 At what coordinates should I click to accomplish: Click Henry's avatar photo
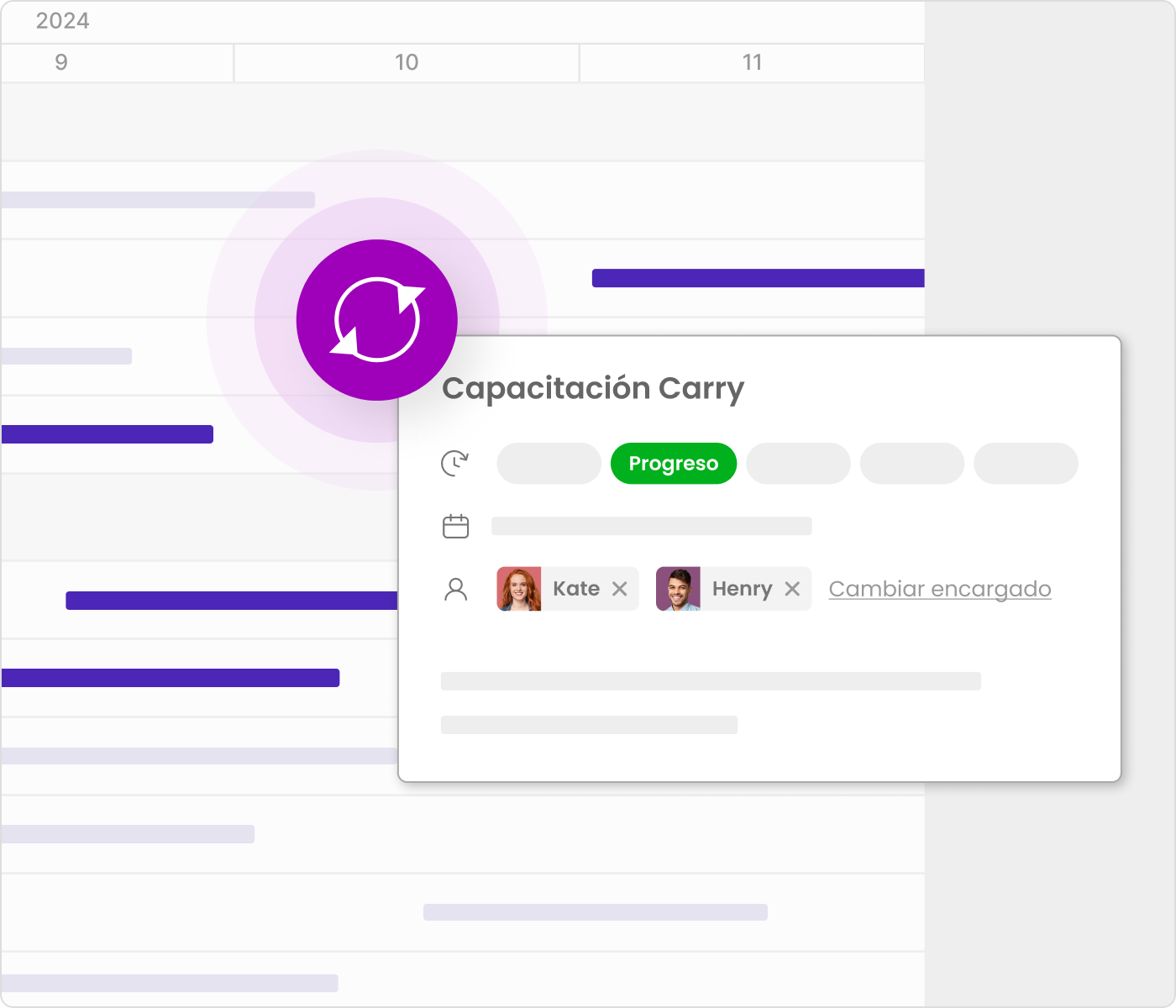tap(678, 589)
